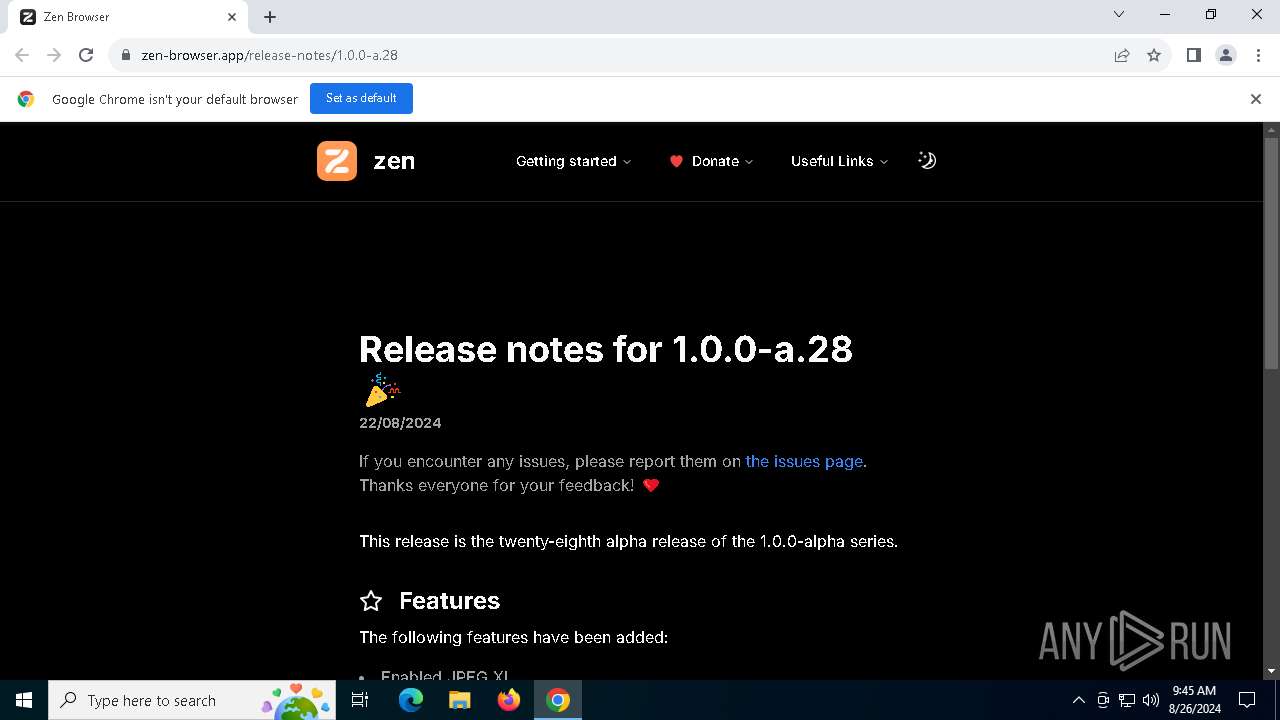Show hidden system tray icons

[x=1078, y=700]
